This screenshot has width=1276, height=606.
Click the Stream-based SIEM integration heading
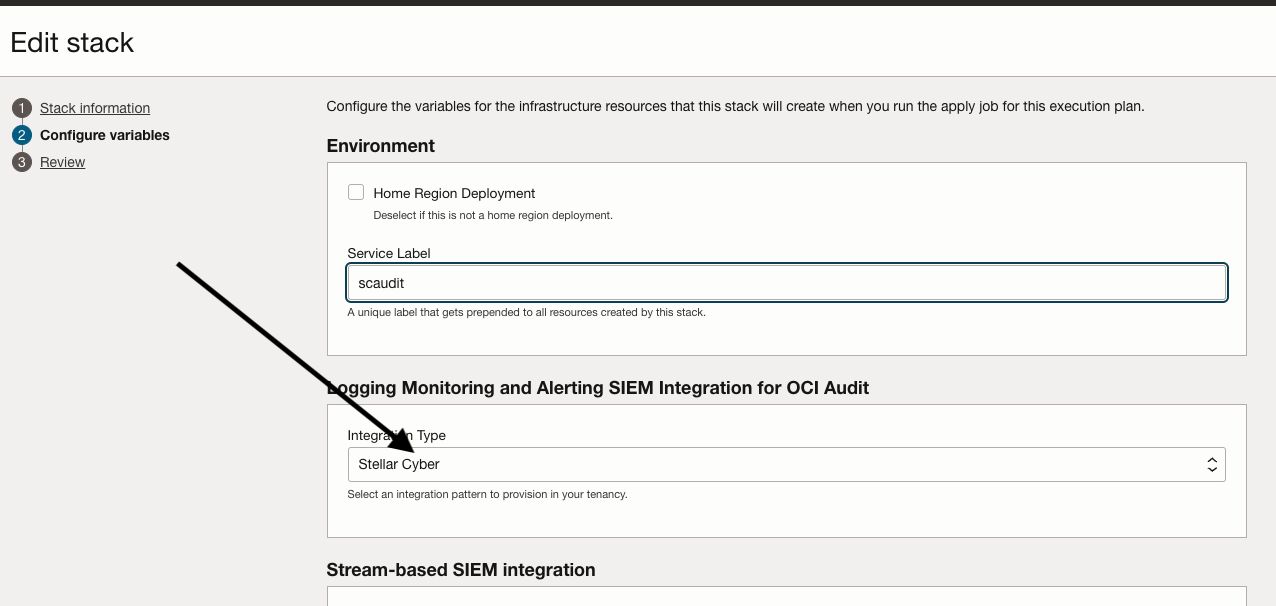click(x=461, y=570)
